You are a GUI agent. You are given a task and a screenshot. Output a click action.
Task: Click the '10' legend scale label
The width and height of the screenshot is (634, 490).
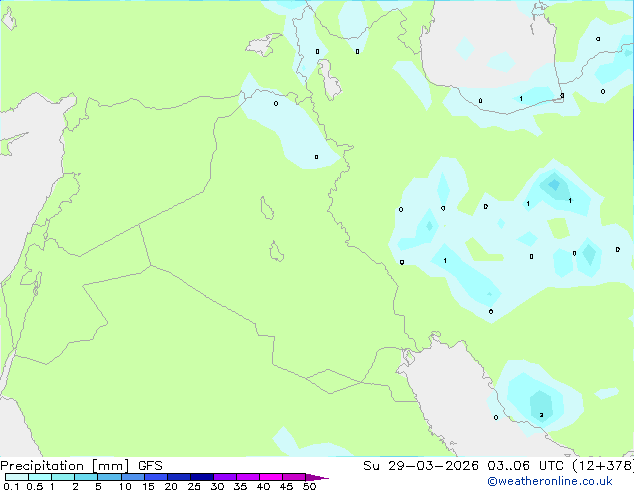click(125, 486)
